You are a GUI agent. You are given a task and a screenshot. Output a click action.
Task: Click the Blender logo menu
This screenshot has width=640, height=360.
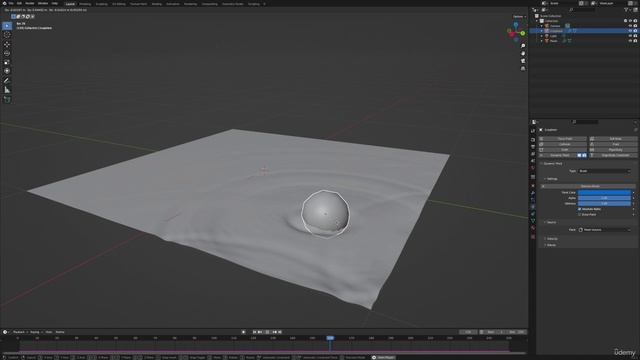[3, 3]
